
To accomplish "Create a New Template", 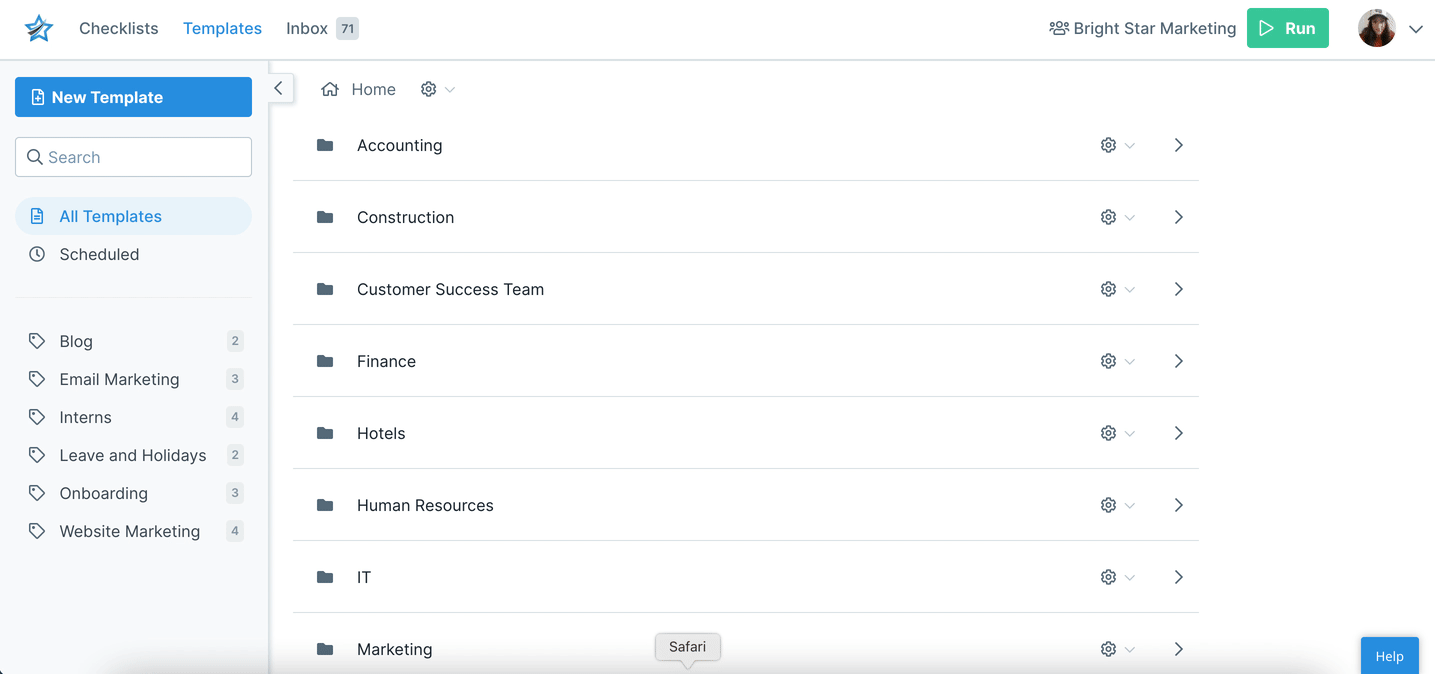I will tap(134, 97).
